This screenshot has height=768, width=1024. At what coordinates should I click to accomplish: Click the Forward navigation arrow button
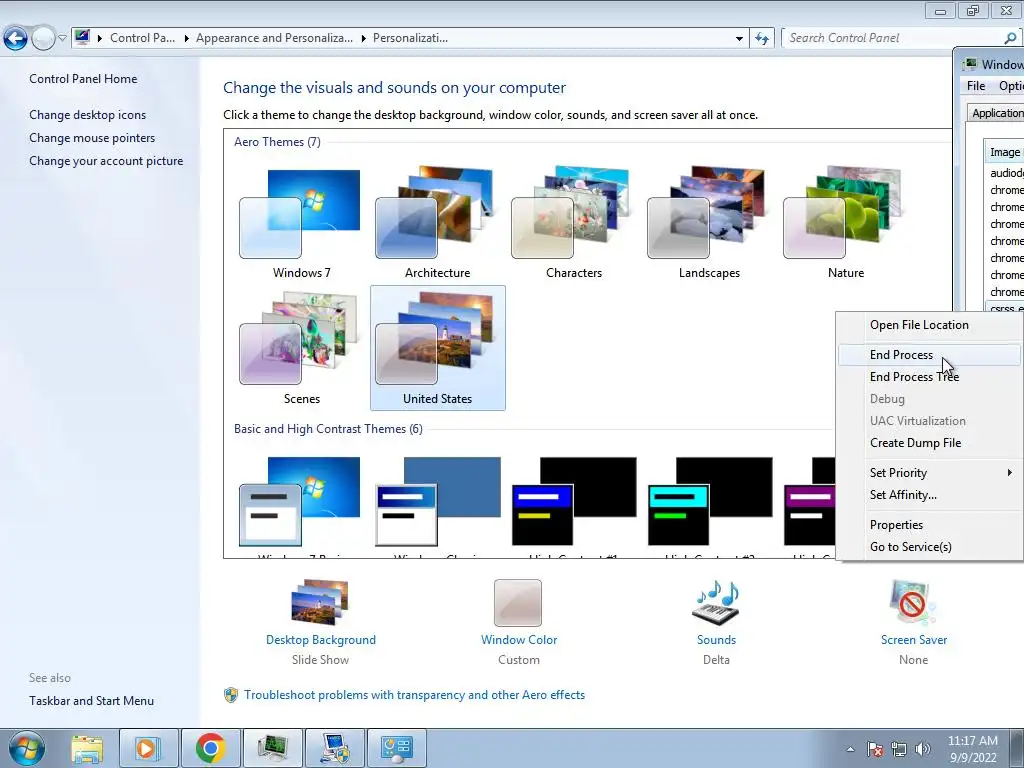[x=43, y=38]
